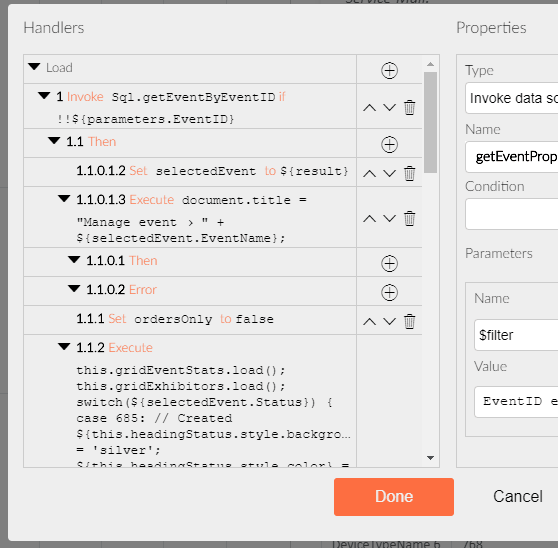The image size is (558, 548).
Task: Click the EventID parameter value field
Action: 516,402
